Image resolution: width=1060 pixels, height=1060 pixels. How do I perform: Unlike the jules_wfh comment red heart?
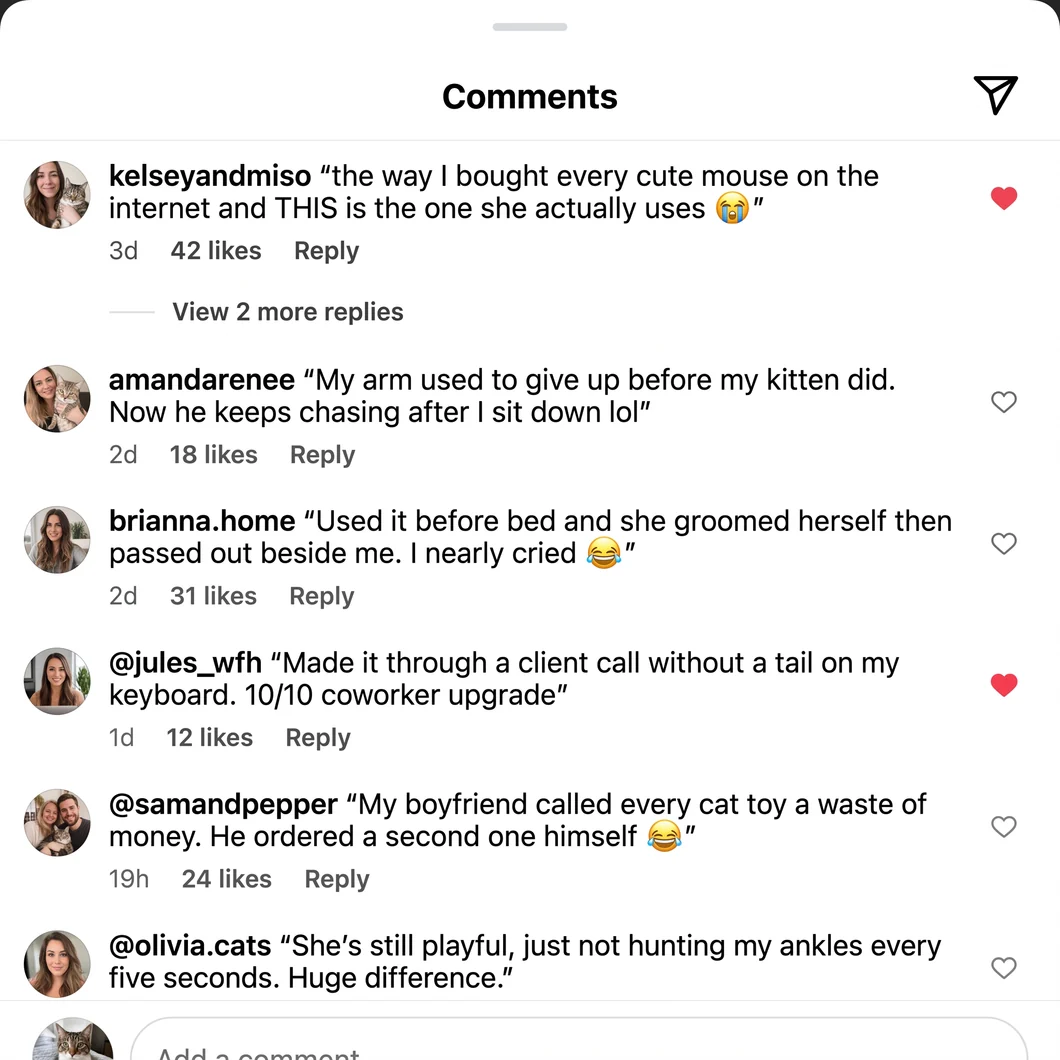1004,685
